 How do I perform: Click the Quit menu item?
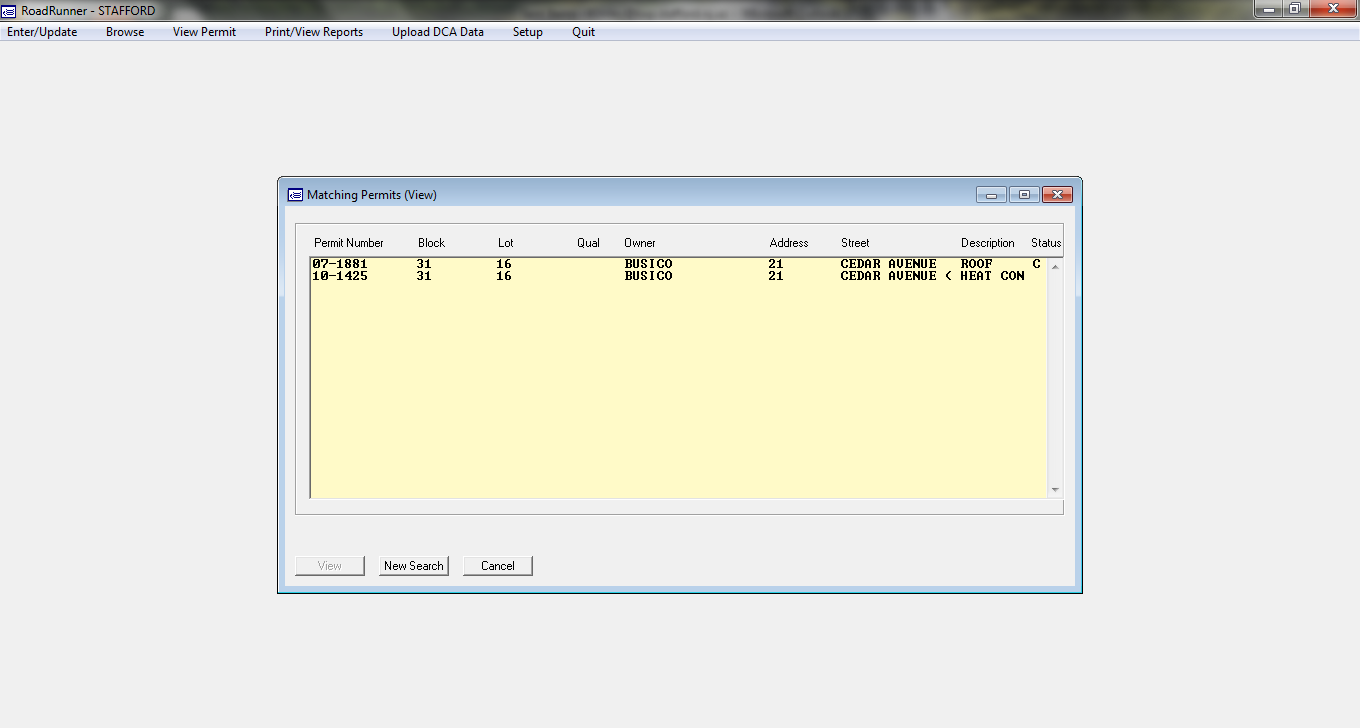click(584, 32)
